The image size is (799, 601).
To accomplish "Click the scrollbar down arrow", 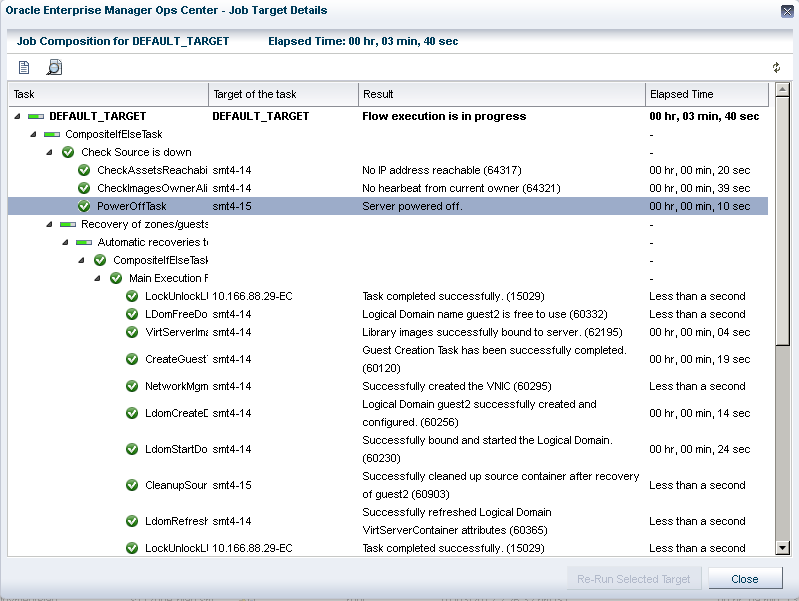I will click(782, 548).
